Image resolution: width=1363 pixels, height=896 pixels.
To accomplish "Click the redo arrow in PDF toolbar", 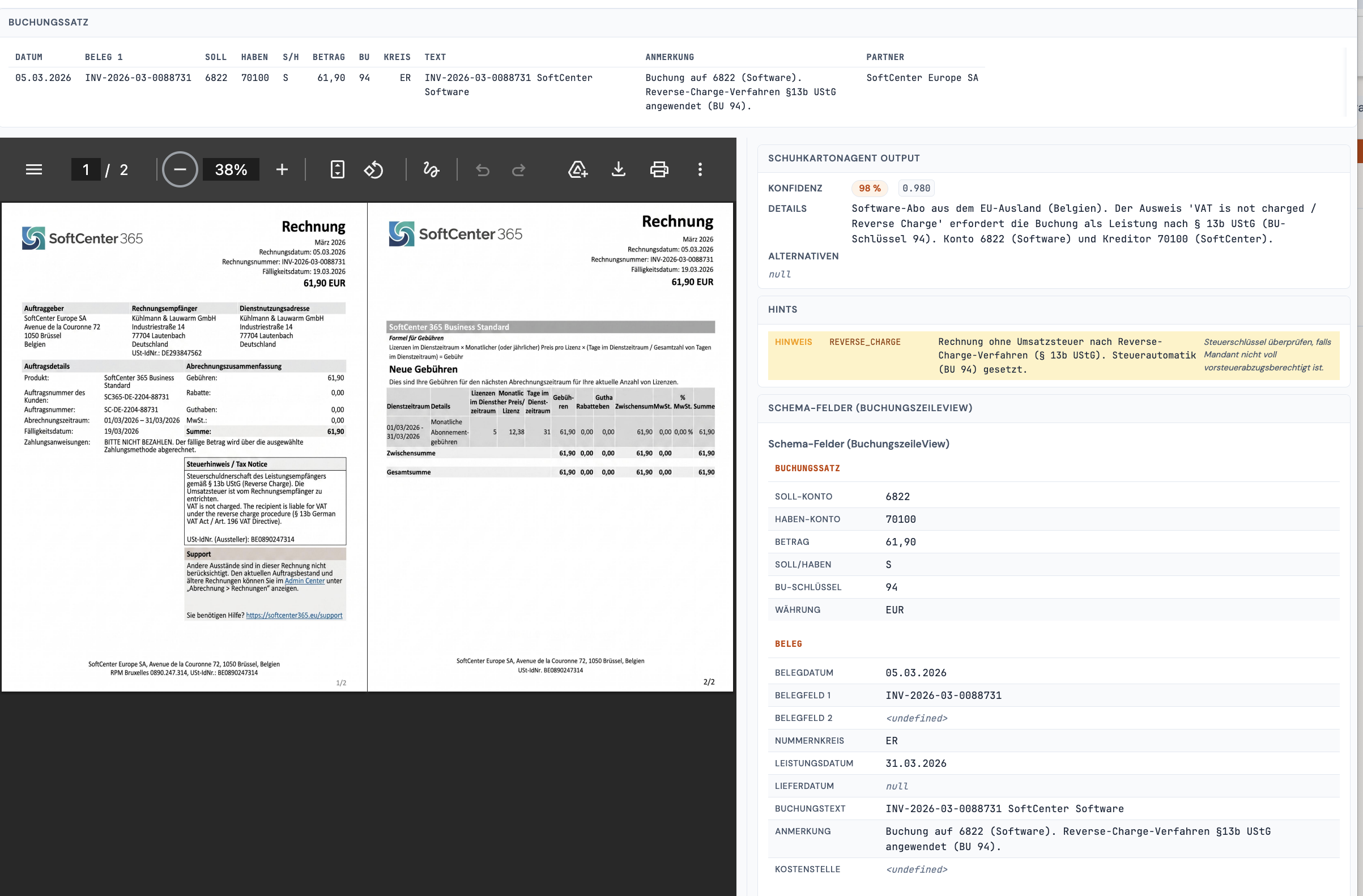I will click(519, 170).
